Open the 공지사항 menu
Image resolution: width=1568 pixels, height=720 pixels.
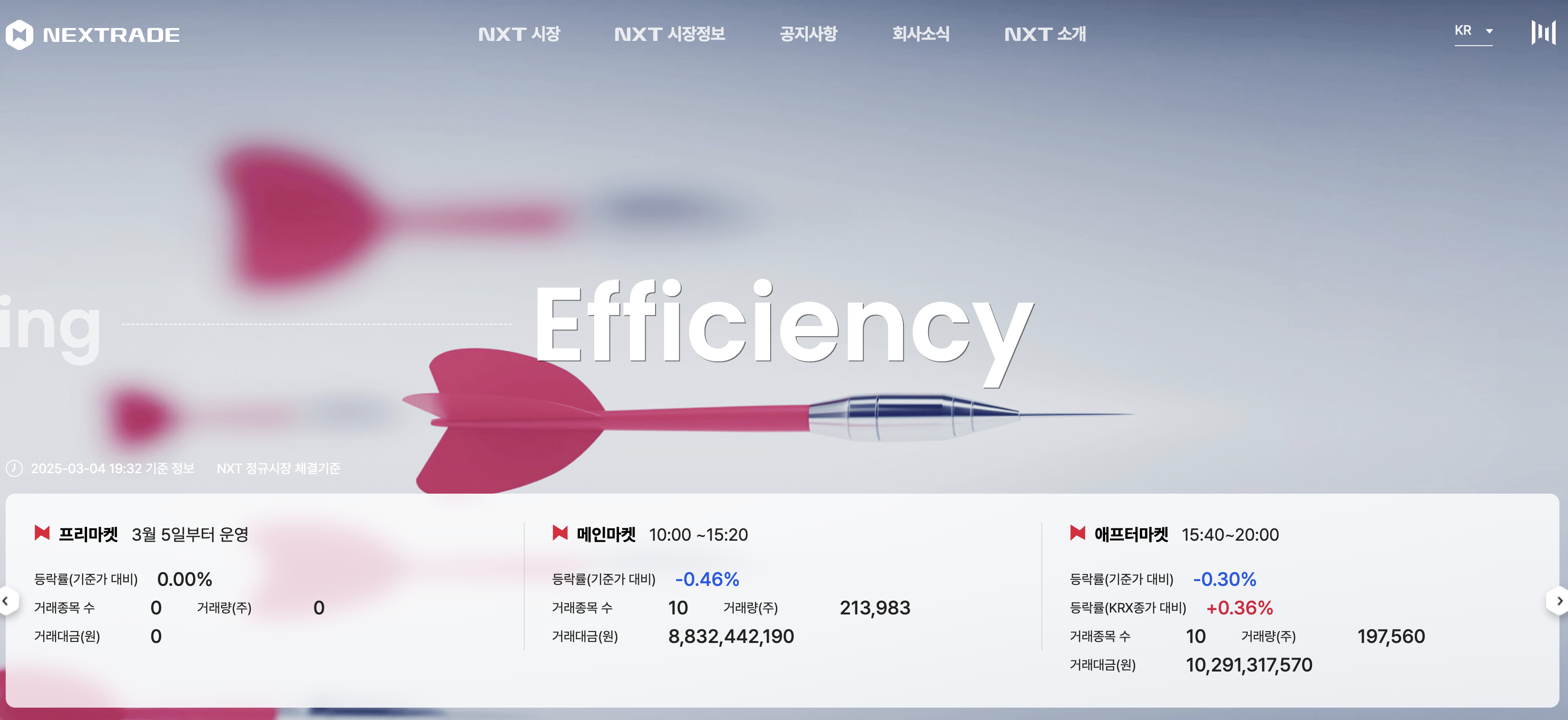[808, 34]
